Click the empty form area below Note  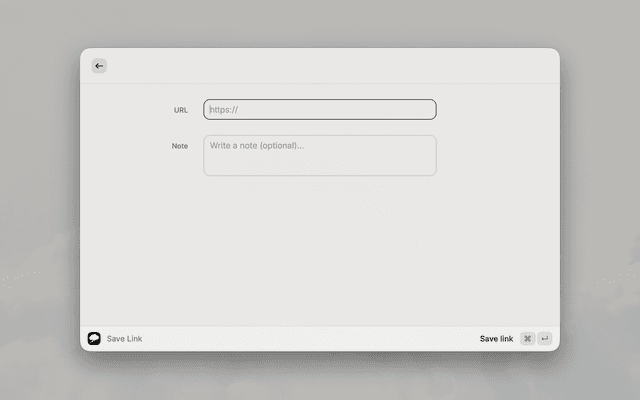click(320, 250)
